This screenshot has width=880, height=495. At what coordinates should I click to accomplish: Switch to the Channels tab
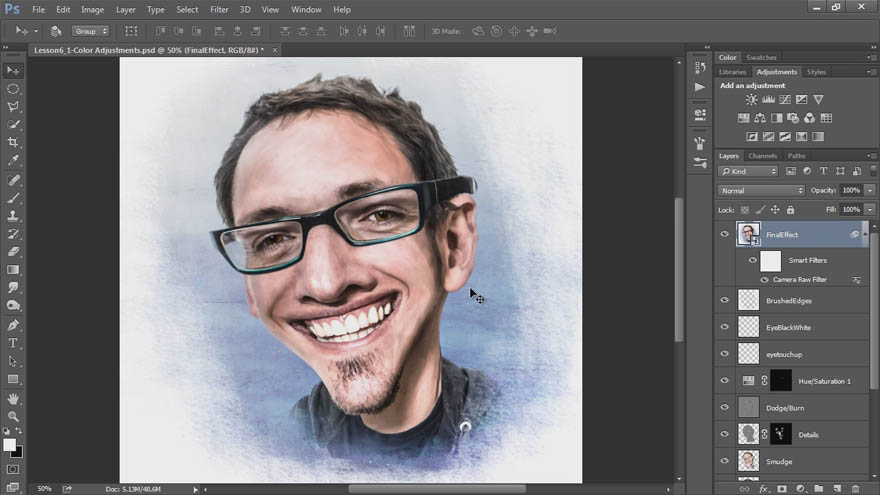click(762, 156)
